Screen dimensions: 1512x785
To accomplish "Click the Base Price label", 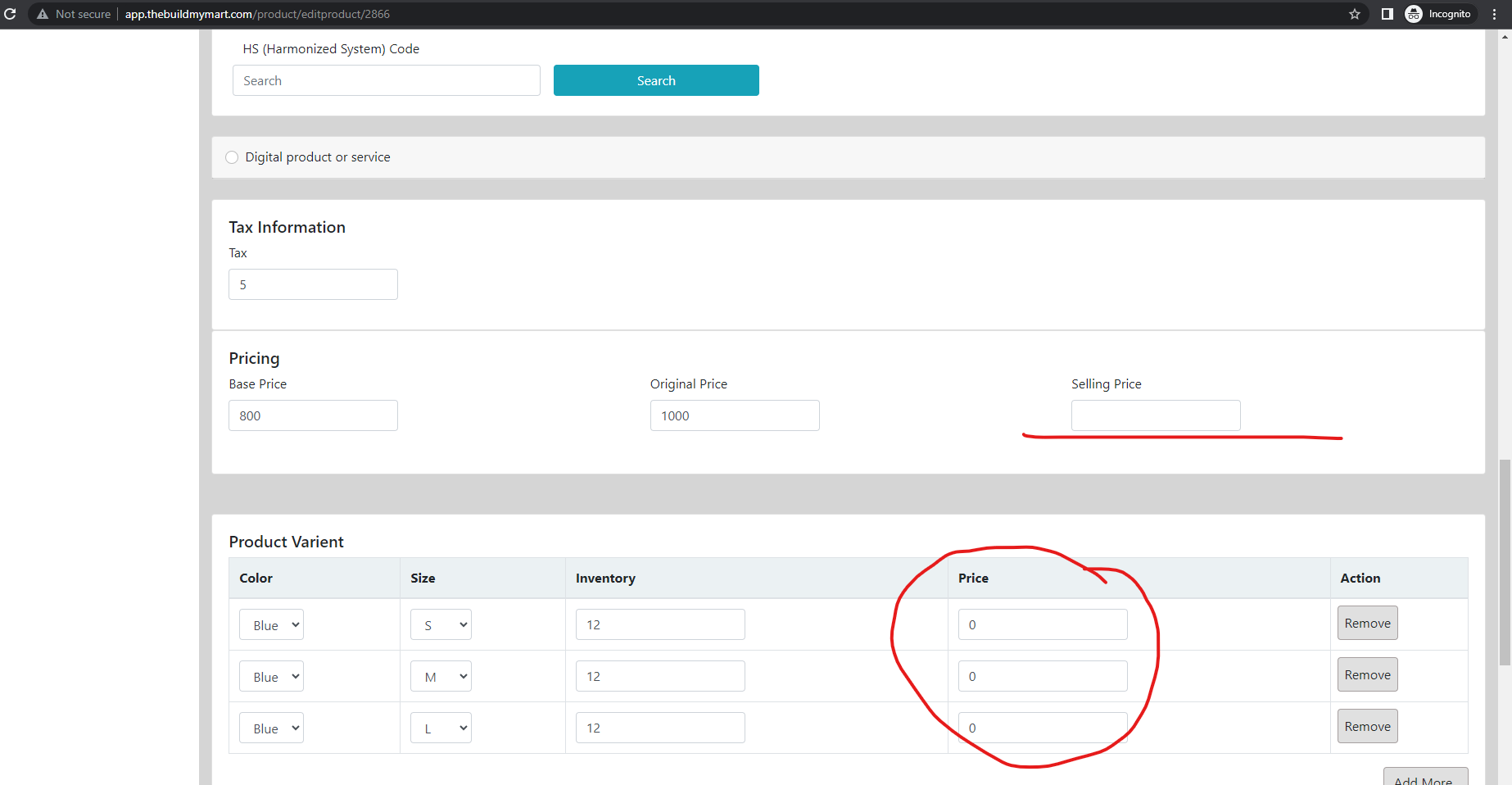I will (x=257, y=383).
